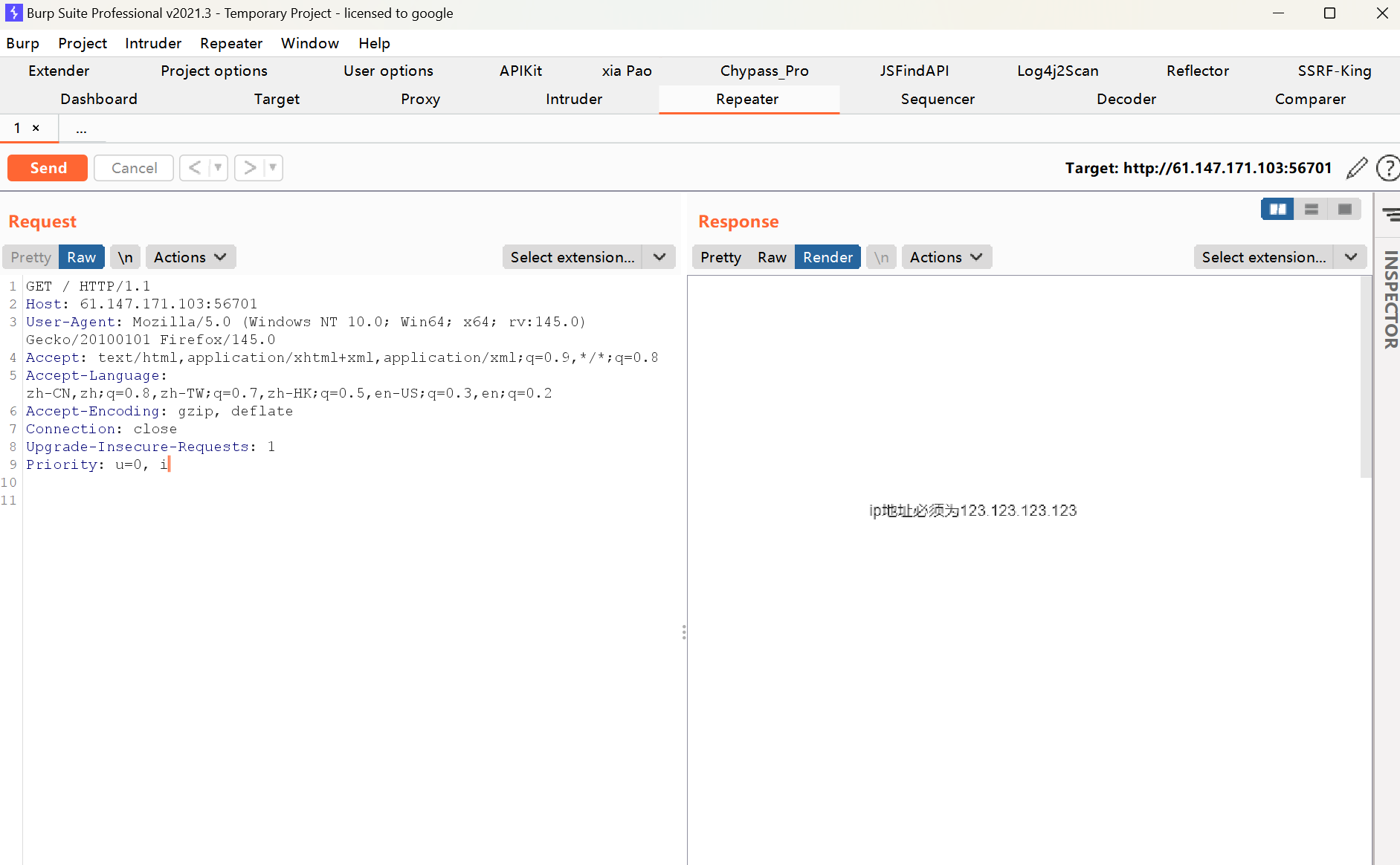Switch to the Intruder tool tab
Image resolution: width=1400 pixels, height=865 pixels.
pyautogui.click(x=574, y=99)
